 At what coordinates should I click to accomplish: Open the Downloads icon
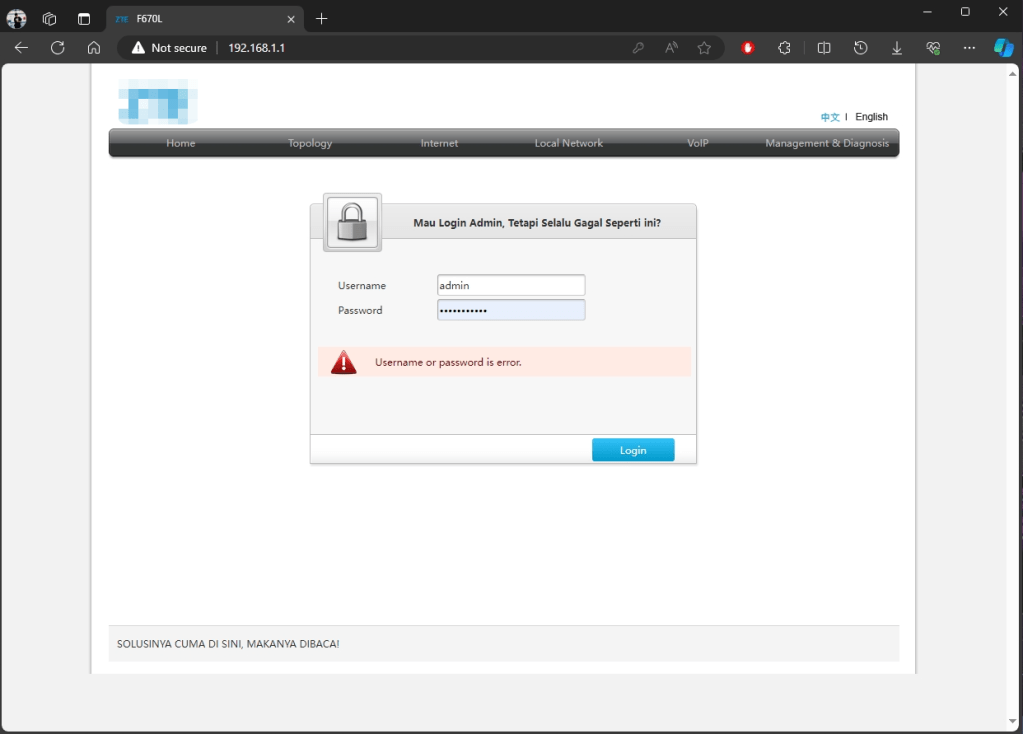pos(896,47)
